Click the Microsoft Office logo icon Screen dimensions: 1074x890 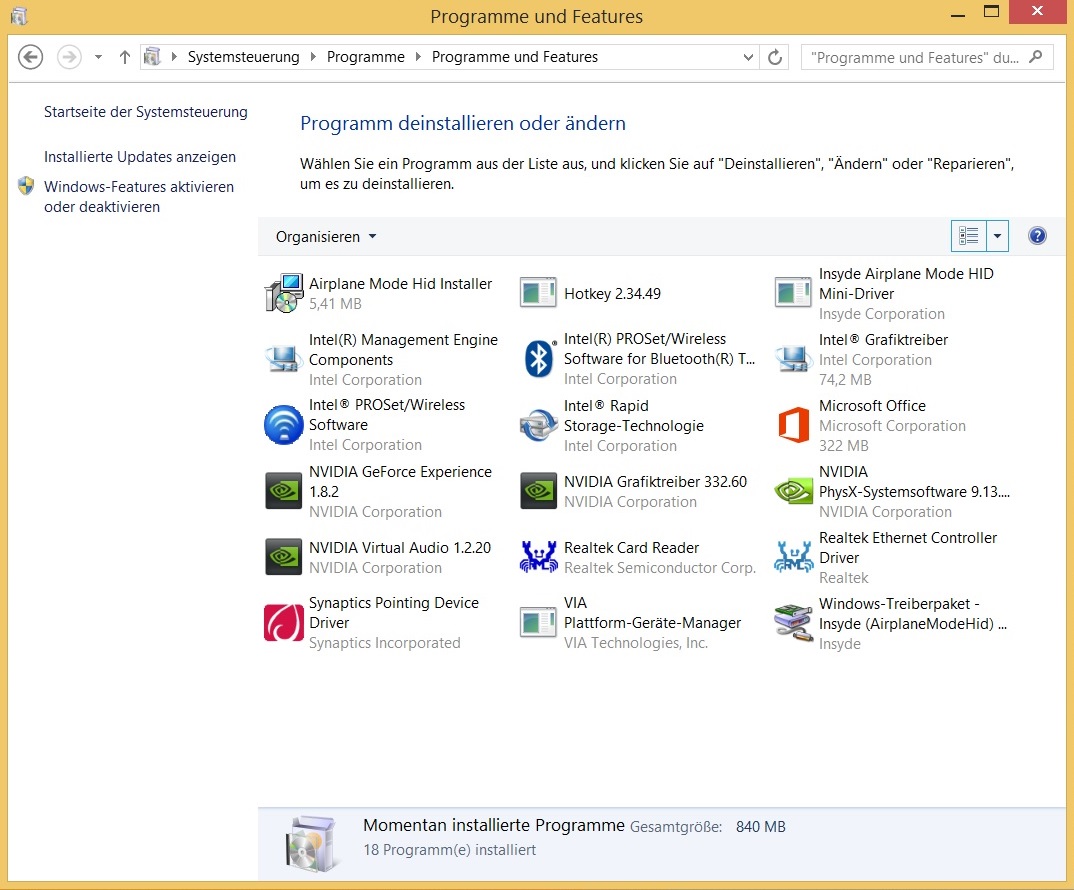(x=793, y=425)
